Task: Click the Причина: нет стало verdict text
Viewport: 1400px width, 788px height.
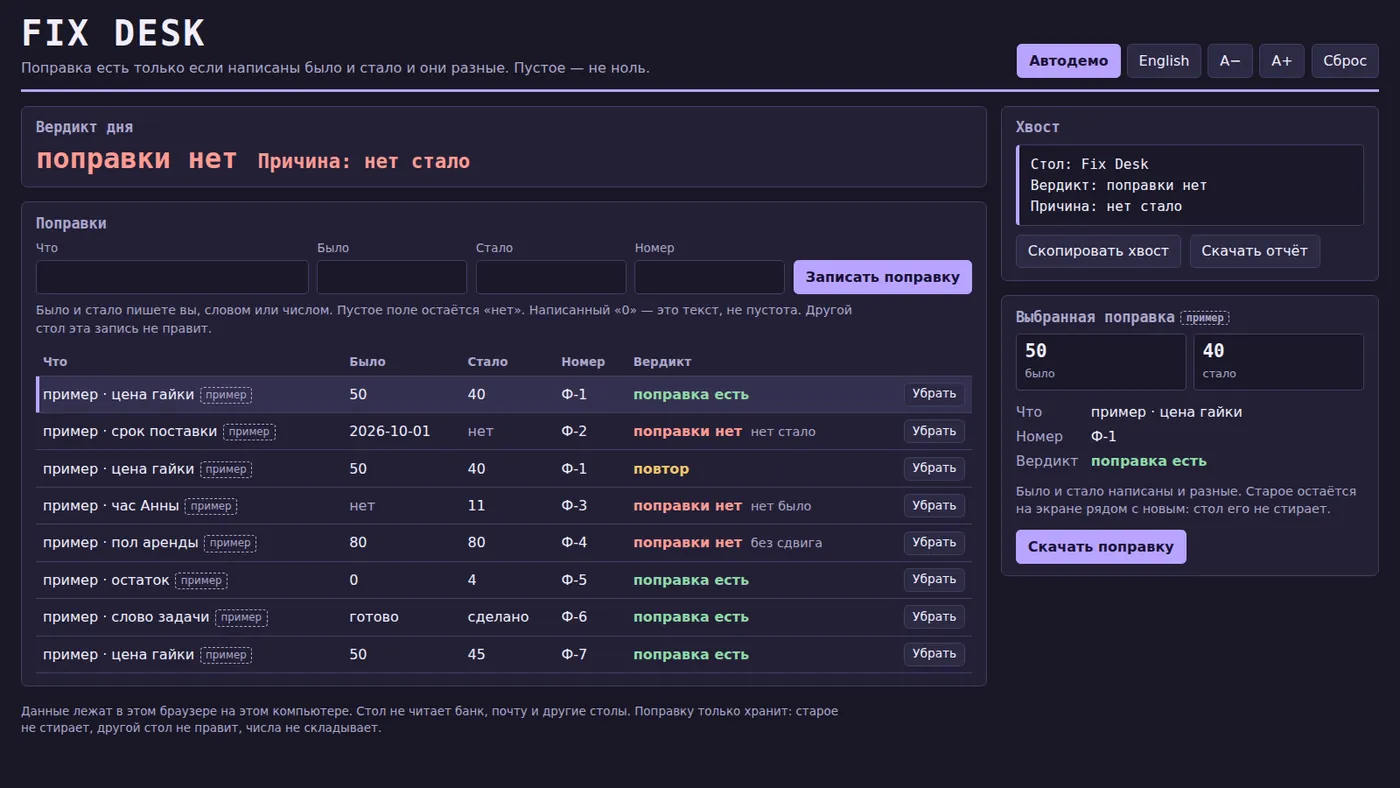Action: [x=364, y=161]
